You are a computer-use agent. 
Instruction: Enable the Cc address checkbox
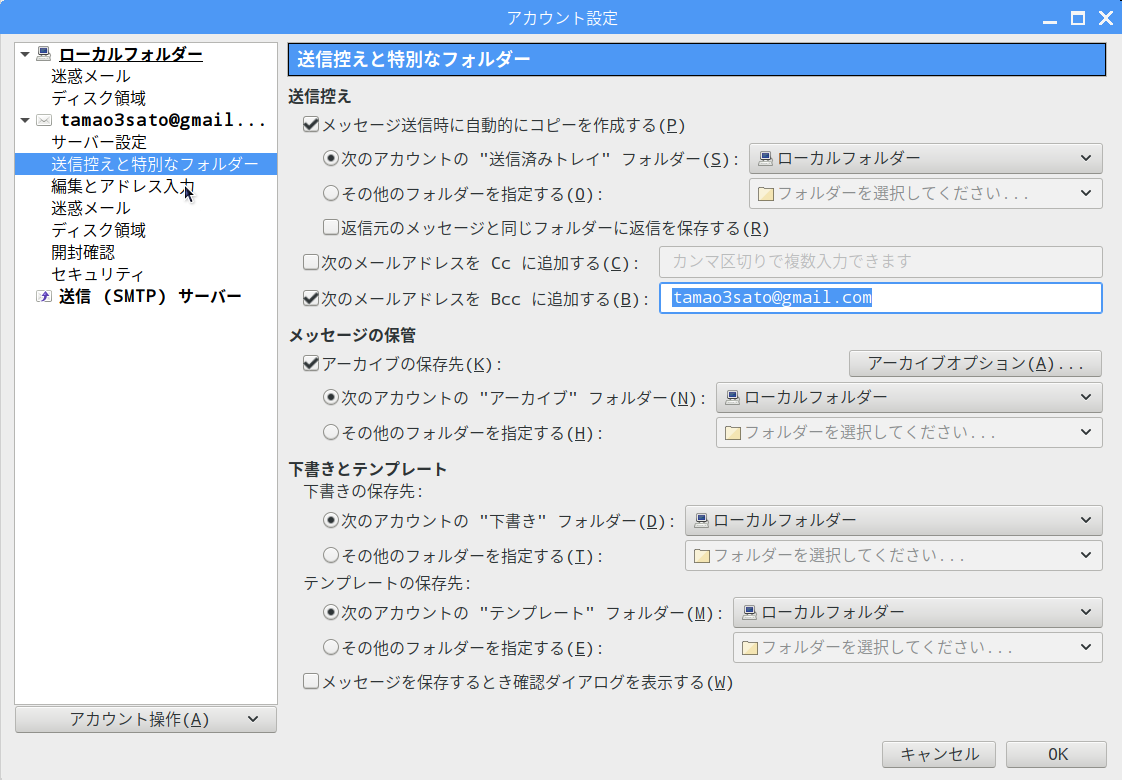(310, 263)
